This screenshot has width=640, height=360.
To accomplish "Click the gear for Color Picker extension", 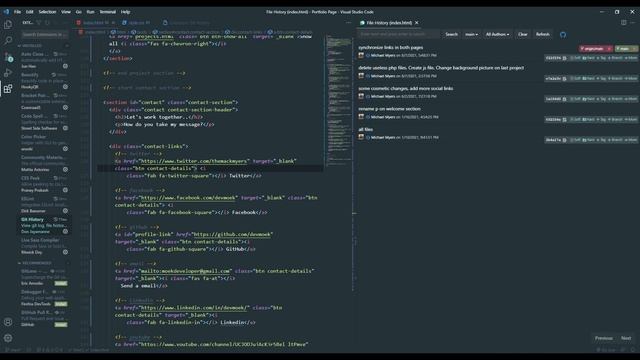I will 65,149.
